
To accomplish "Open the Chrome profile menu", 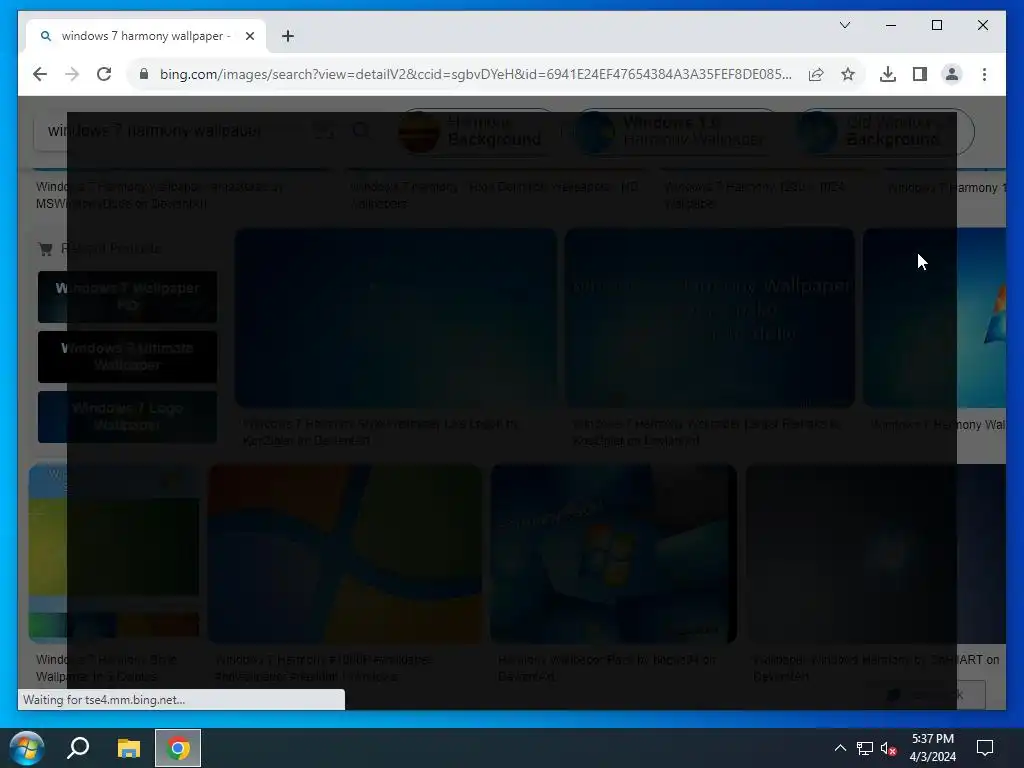I will (x=952, y=74).
